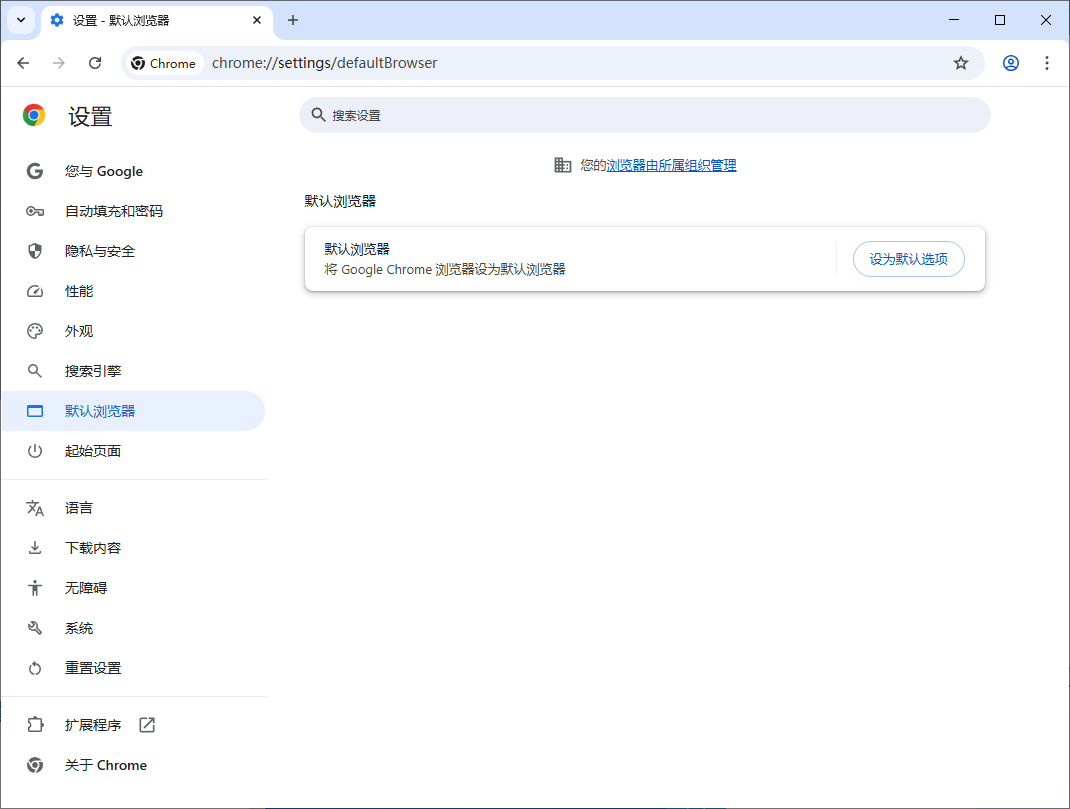Open 您与 Google settings section

point(133,171)
